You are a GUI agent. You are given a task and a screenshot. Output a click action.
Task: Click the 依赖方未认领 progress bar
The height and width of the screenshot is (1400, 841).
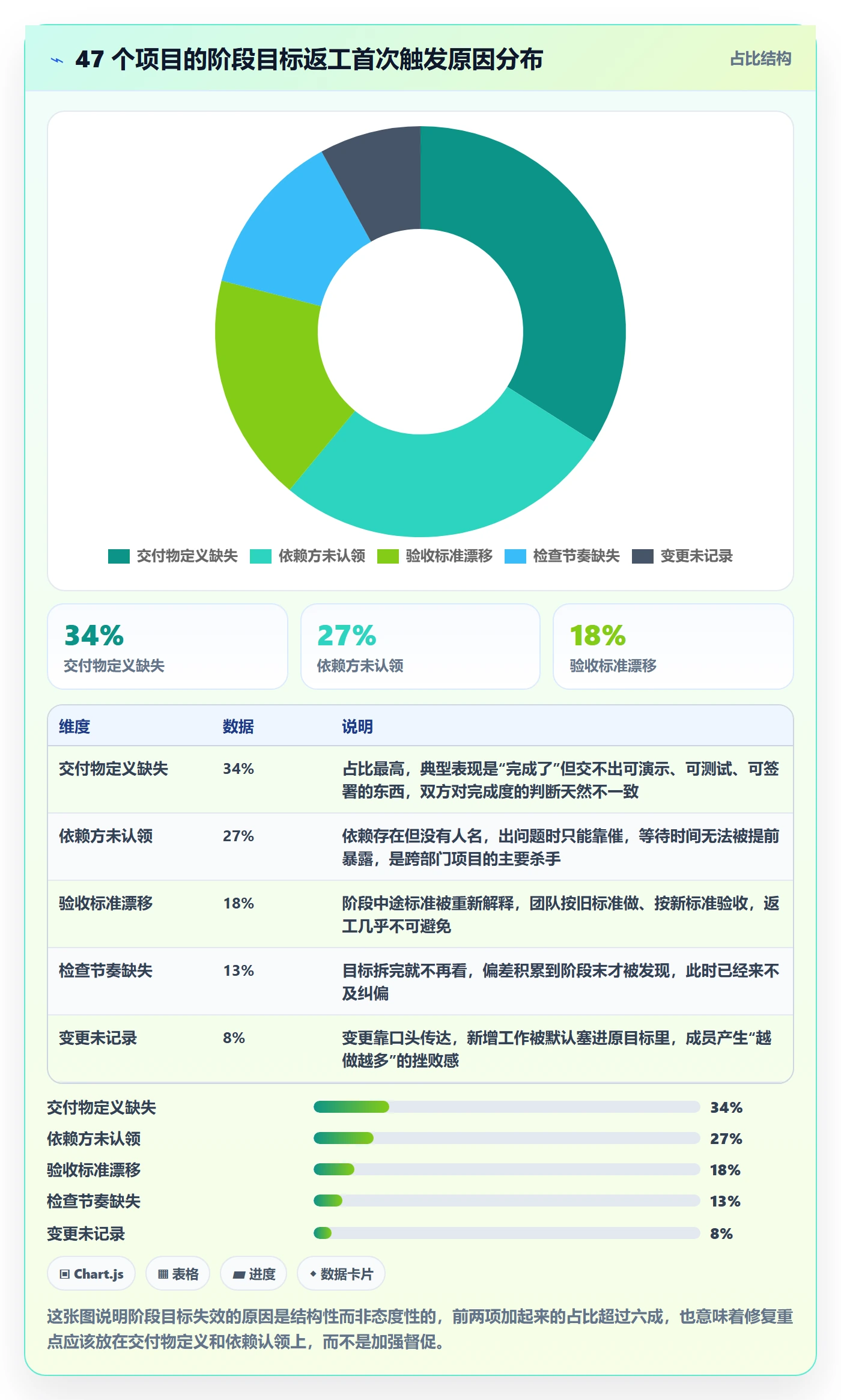point(507,1138)
